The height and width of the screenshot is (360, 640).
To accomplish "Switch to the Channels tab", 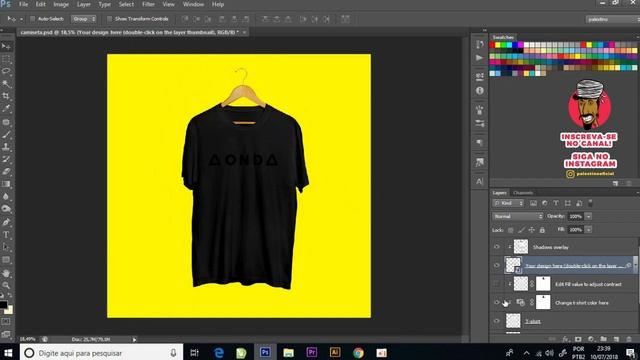I will [x=523, y=193].
